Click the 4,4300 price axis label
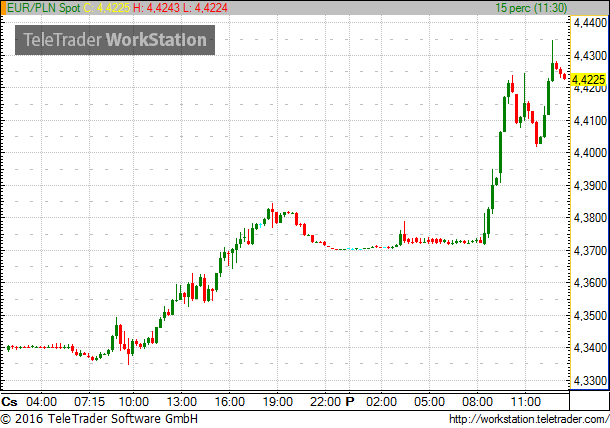Screen dimensions: 610x428 pyautogui.click(x=590, y=56)
